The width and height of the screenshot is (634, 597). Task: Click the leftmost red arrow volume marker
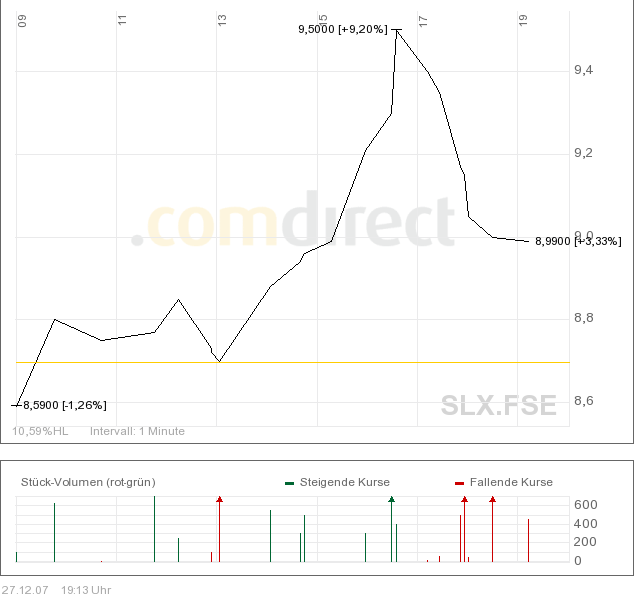pyautogui.click(x=219, y=498)
